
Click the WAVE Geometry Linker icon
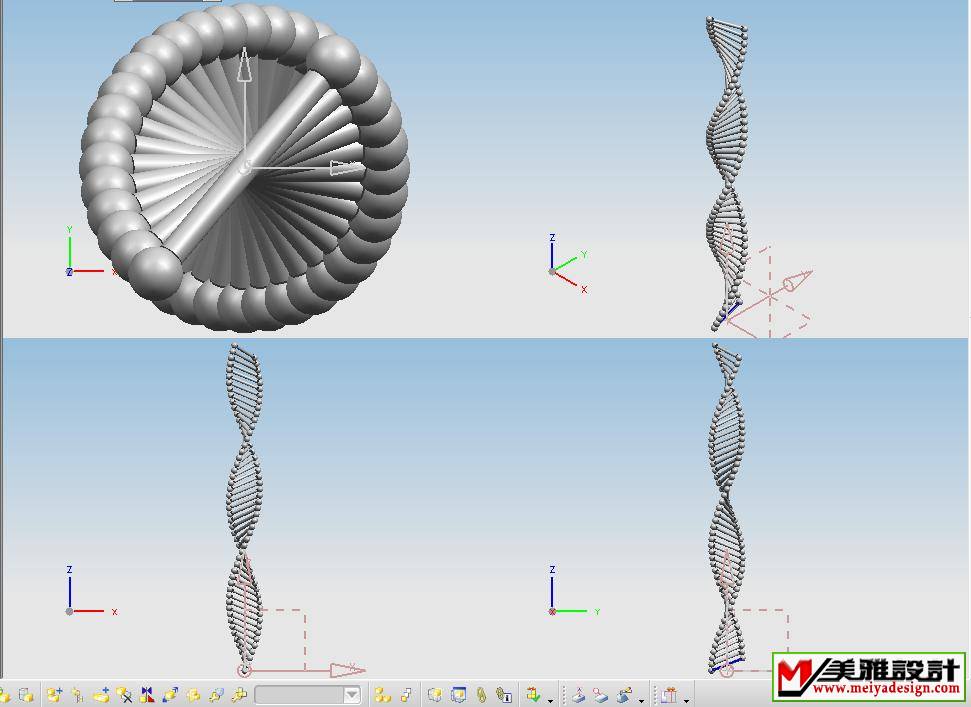435,695
